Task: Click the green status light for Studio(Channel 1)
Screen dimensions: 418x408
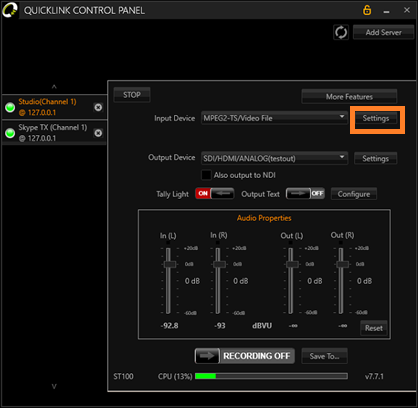Action: 10,107
